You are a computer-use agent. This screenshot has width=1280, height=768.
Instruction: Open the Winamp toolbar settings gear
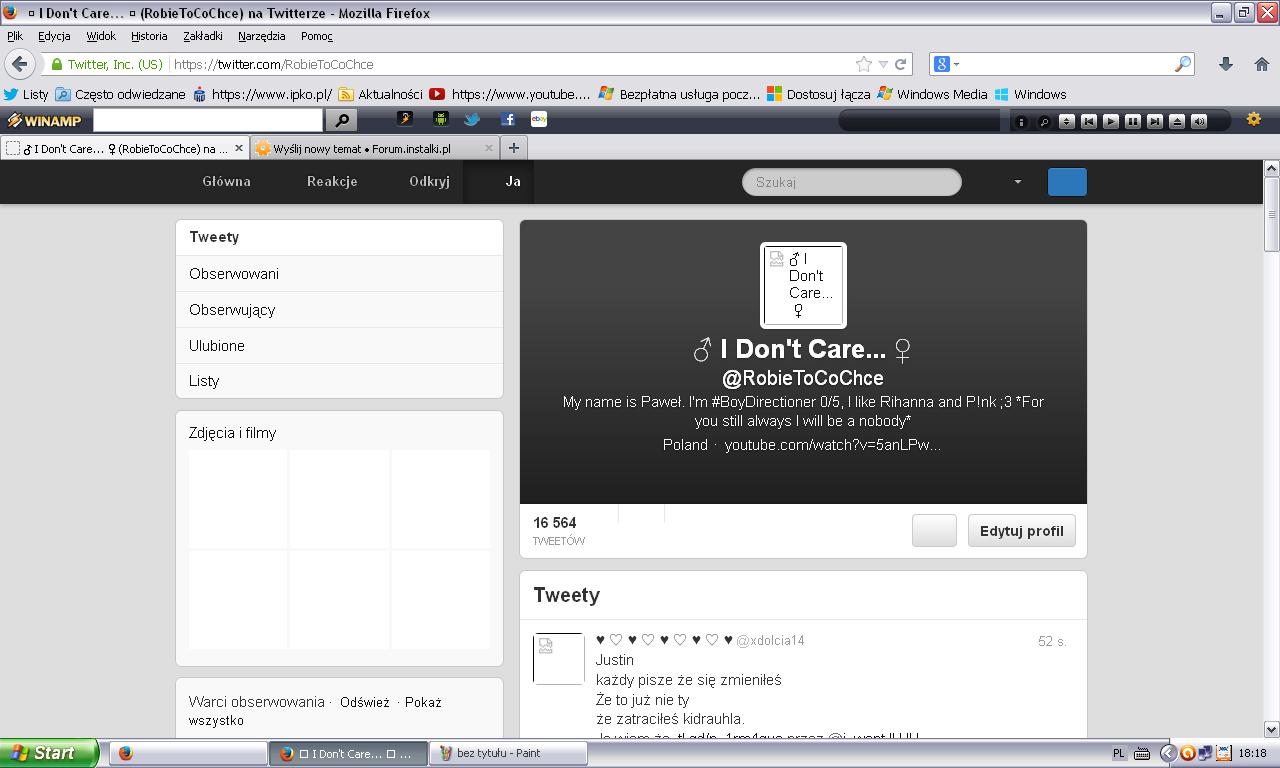pyautogui.click(x=1253, y=119)
